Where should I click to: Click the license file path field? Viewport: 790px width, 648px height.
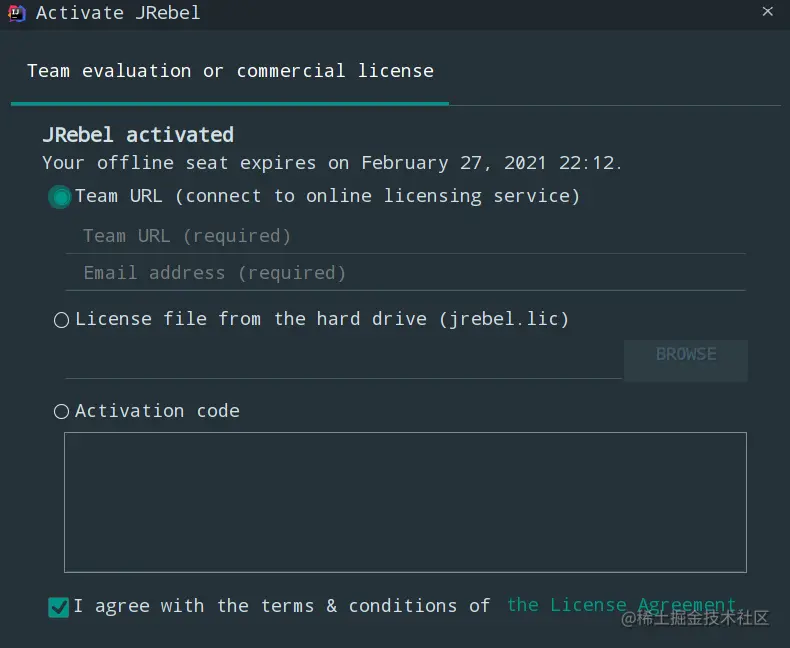pos(344,363)
